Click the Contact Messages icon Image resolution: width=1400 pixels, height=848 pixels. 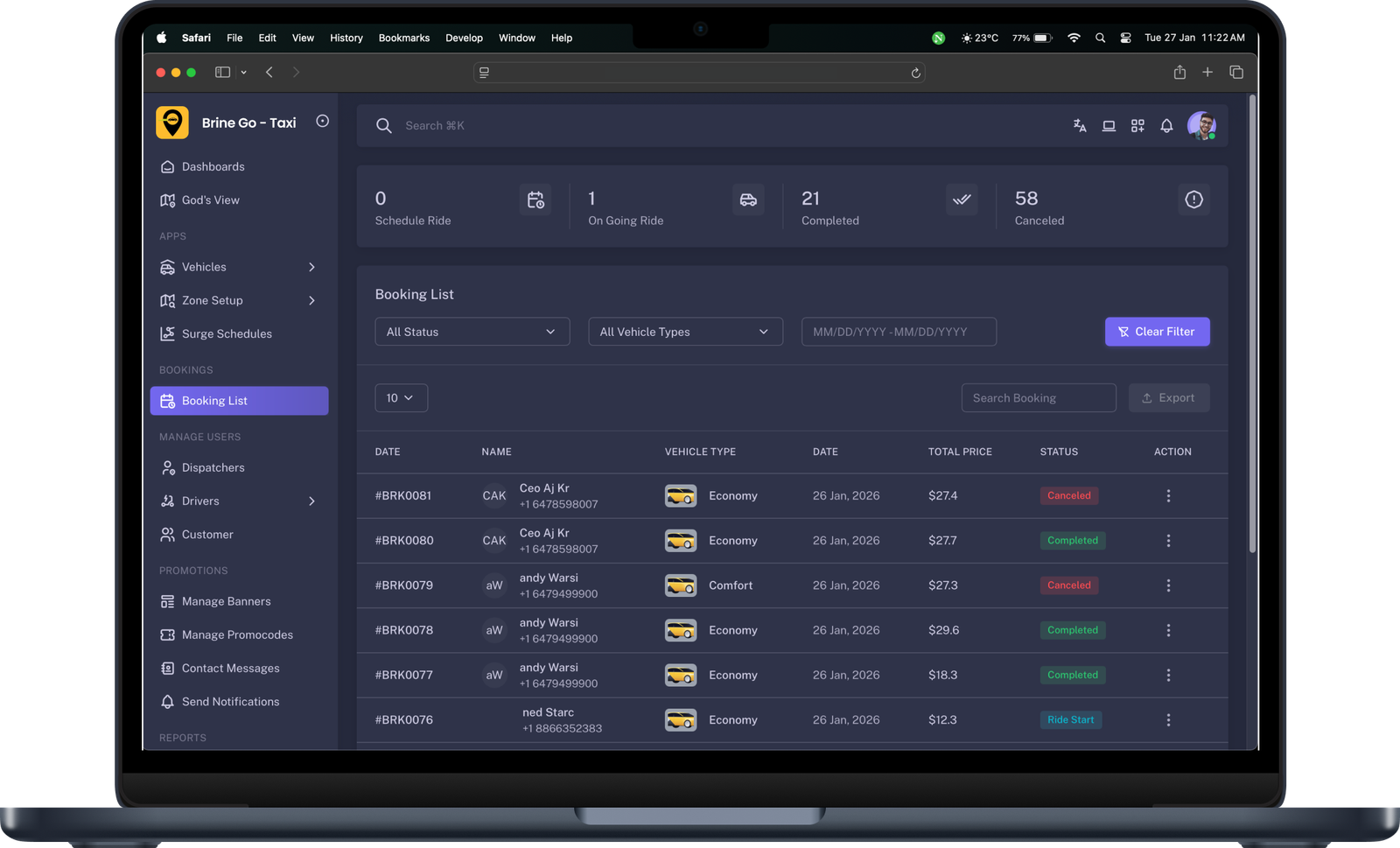167,668
